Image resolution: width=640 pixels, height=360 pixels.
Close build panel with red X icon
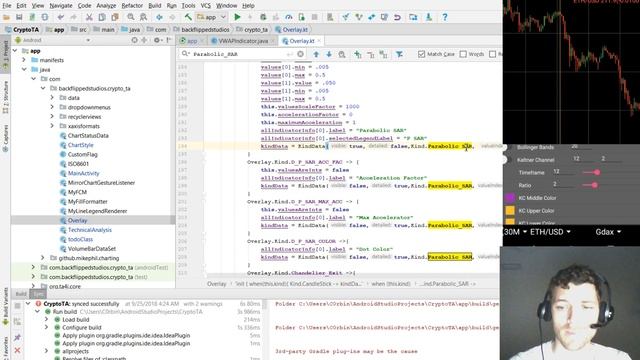tap(17, 350)
